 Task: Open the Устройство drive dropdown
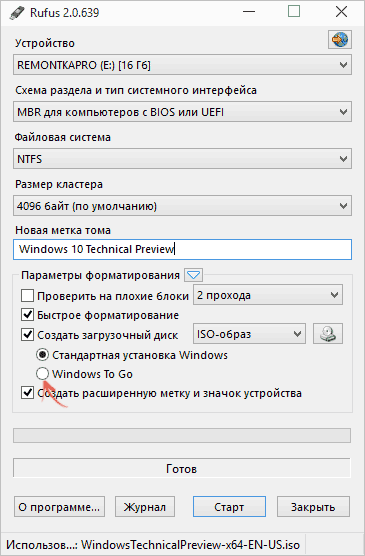click(x=182, y=65)
